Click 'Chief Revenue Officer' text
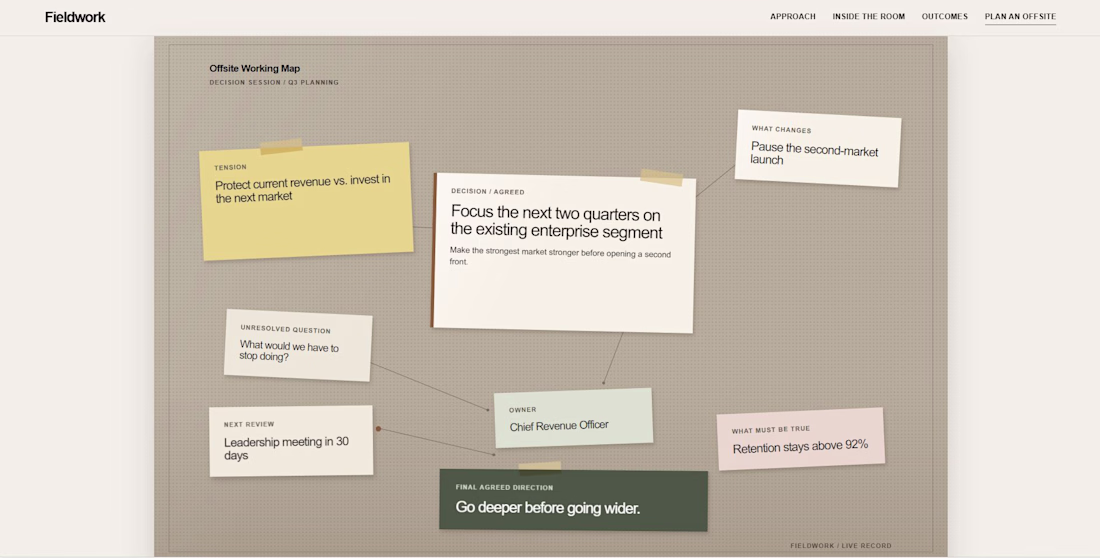The width and height of the screenshot is (1100, 558). (x=559, y=425)
